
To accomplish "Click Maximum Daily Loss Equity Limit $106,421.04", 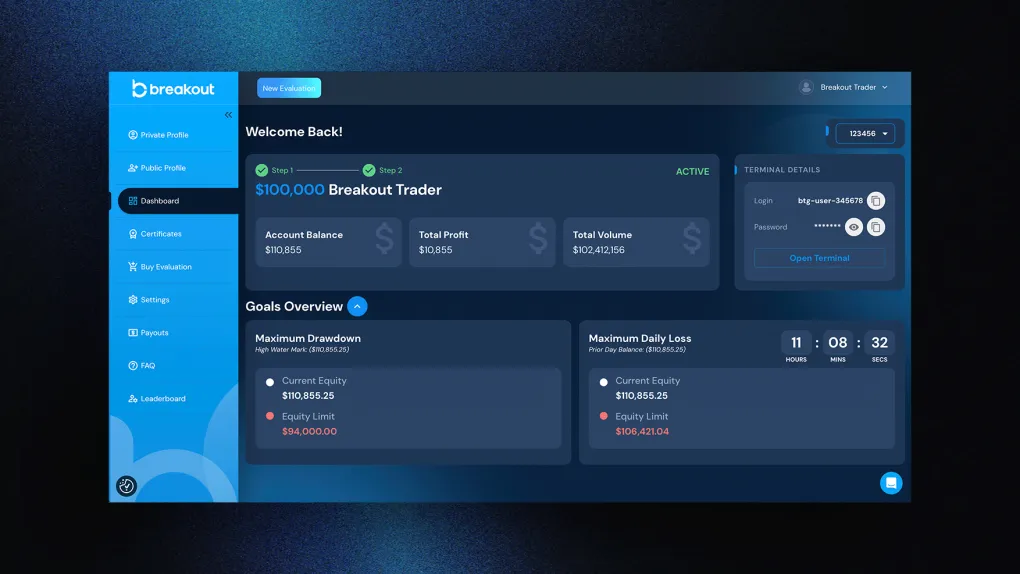I will click(x=642, y=431).
